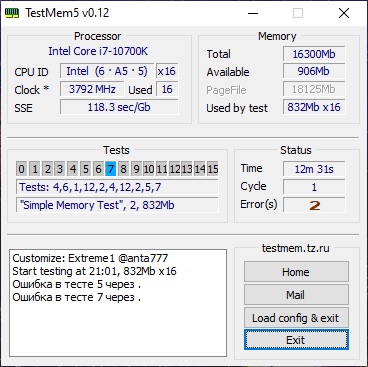
Task: Click the Load config & exit button
Action: 296,318
